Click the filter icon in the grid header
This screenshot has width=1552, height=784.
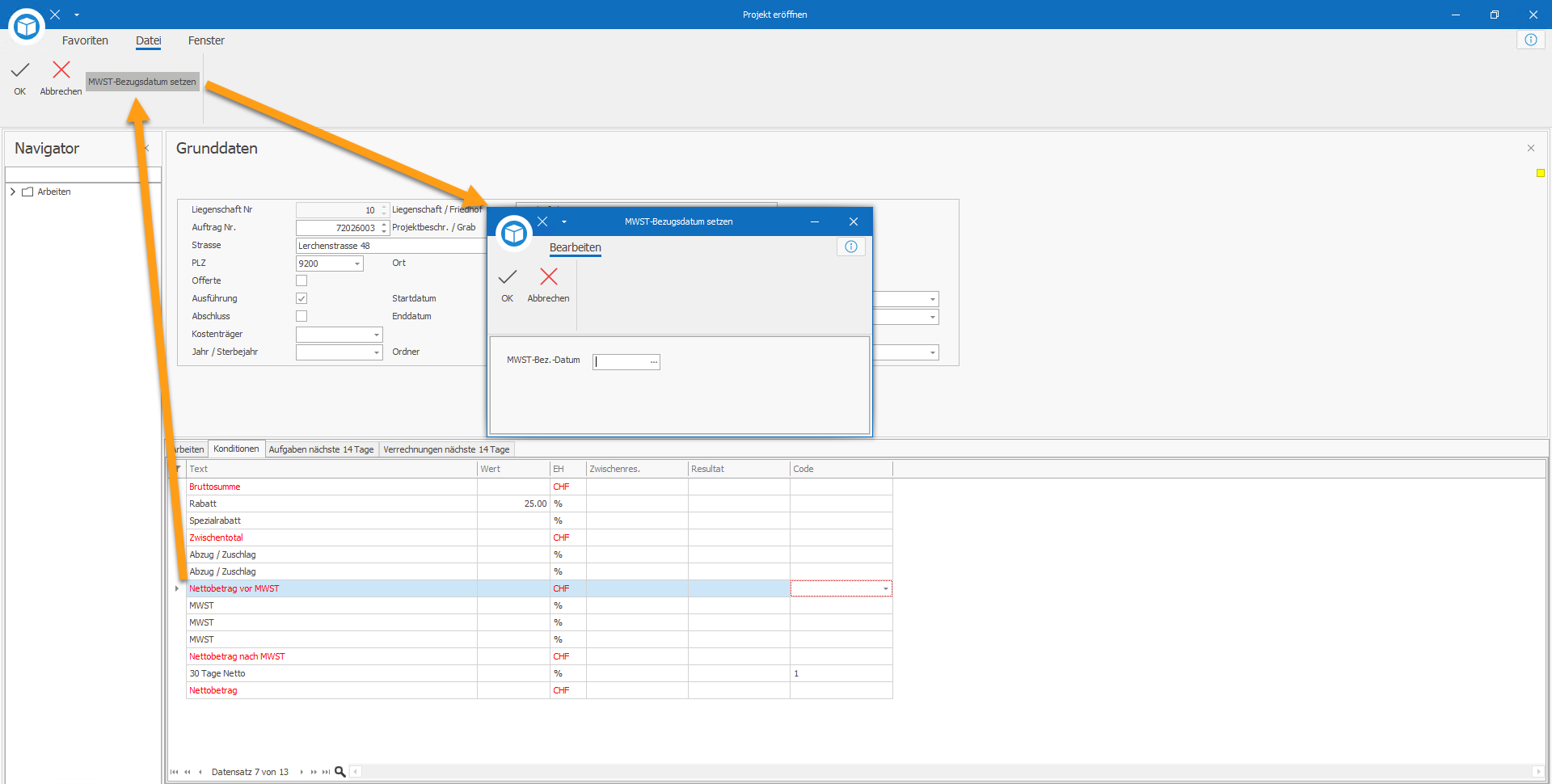(x=178, y=469)
